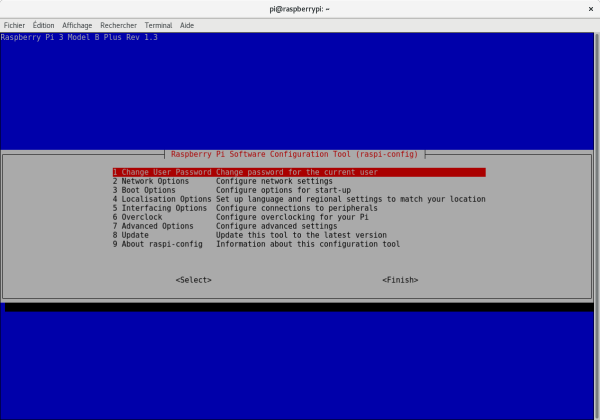Click 'Configure overclocking for your Pi' text
600x420 pixels.
pyautogui.click(x=292, y=217)
